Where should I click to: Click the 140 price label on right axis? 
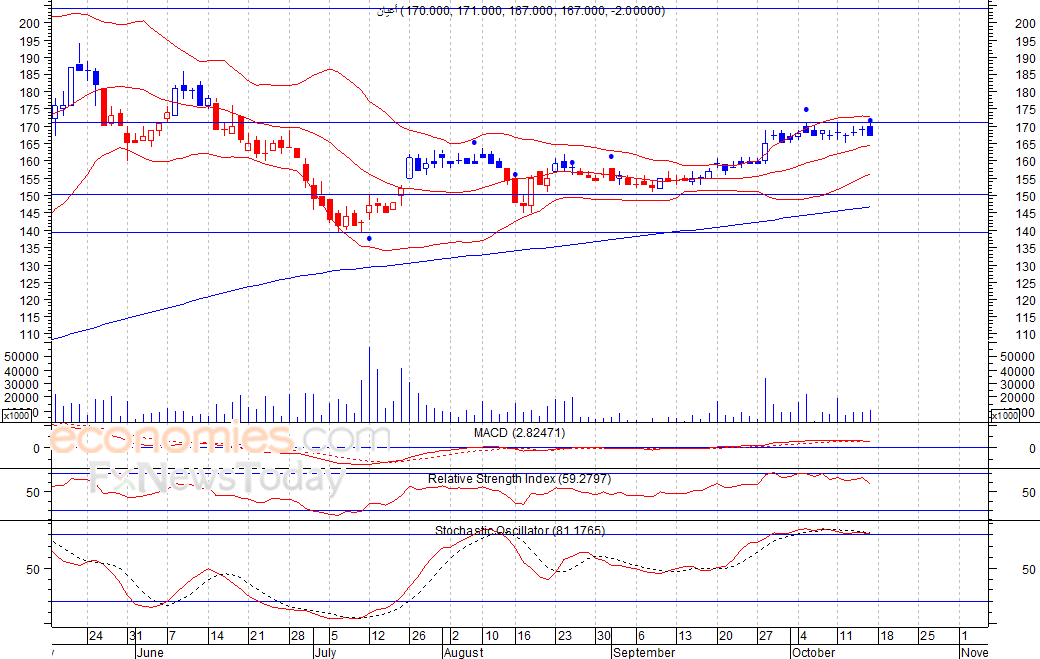1025,231
